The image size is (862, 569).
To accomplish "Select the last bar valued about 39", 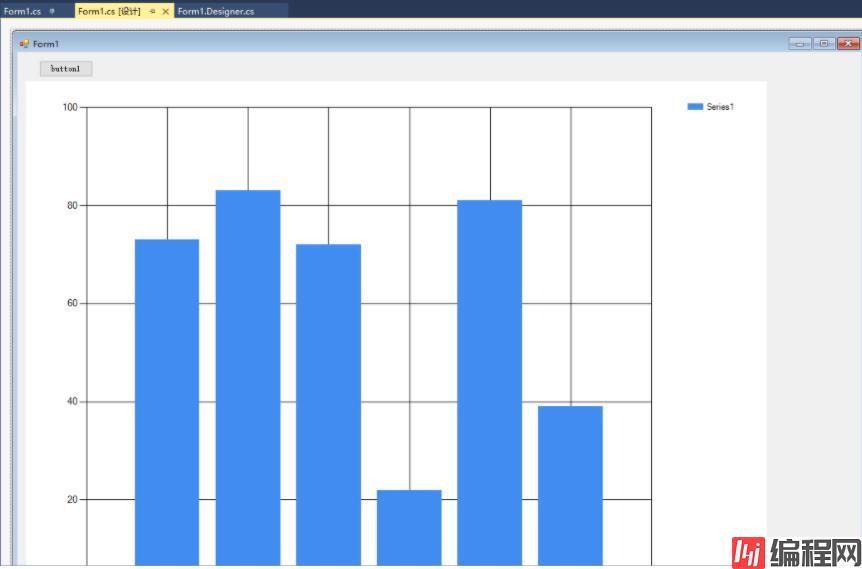I will click(570, 485).
